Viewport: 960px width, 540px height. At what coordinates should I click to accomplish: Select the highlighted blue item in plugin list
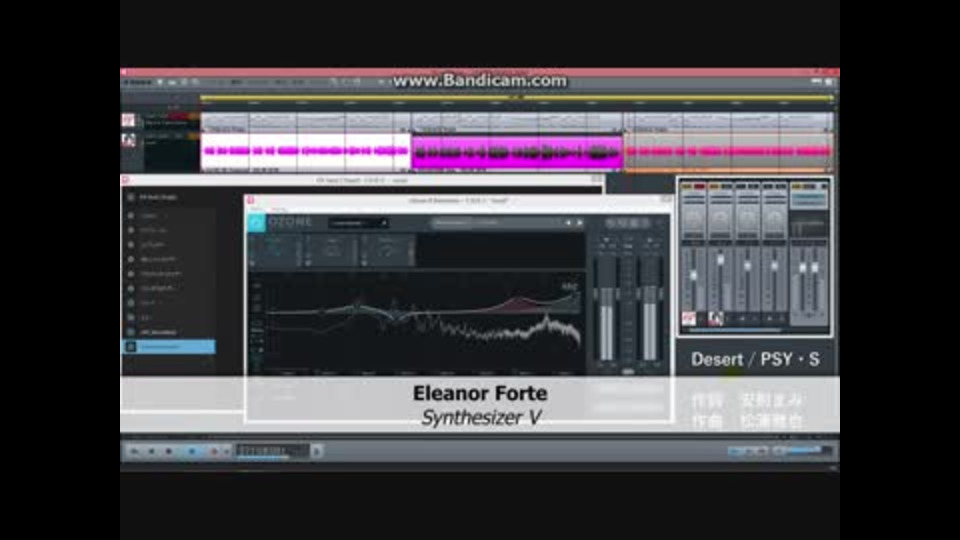click(168, 347)
